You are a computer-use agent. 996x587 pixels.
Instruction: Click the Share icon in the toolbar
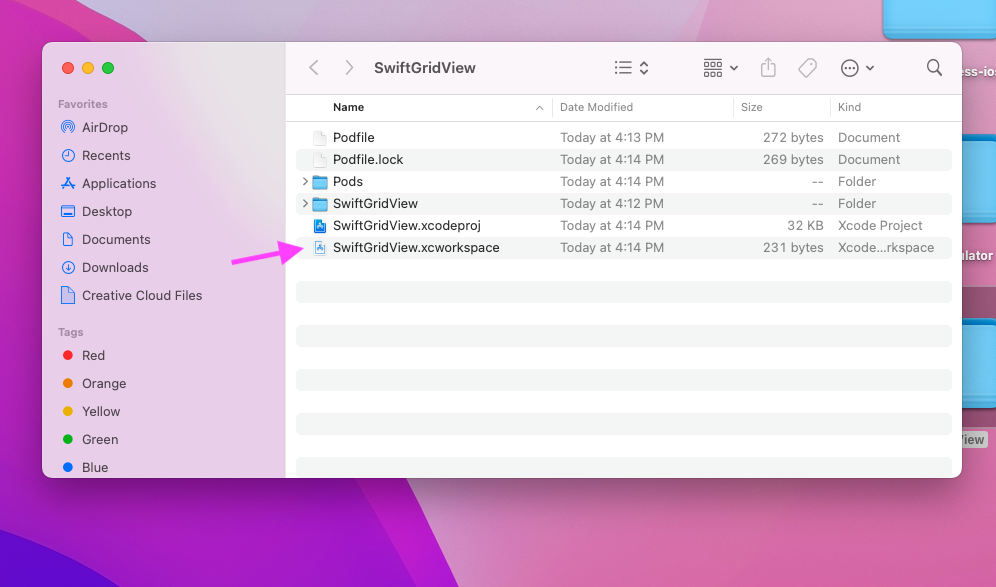point(767,67)
